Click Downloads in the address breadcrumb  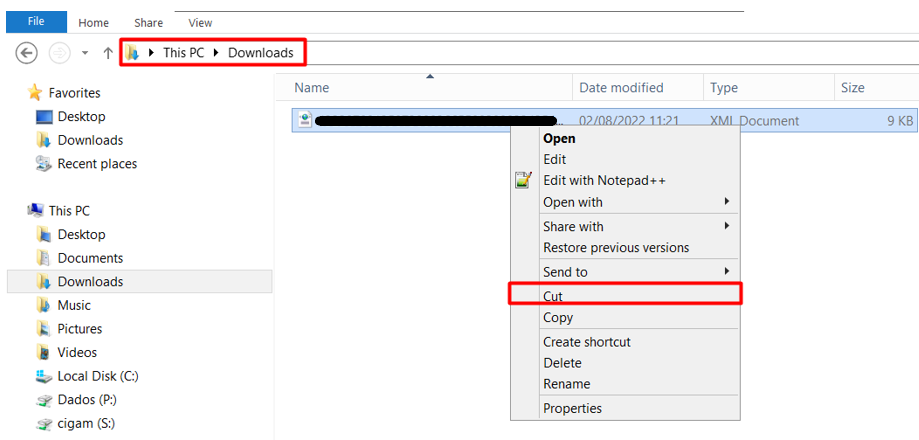260,53
